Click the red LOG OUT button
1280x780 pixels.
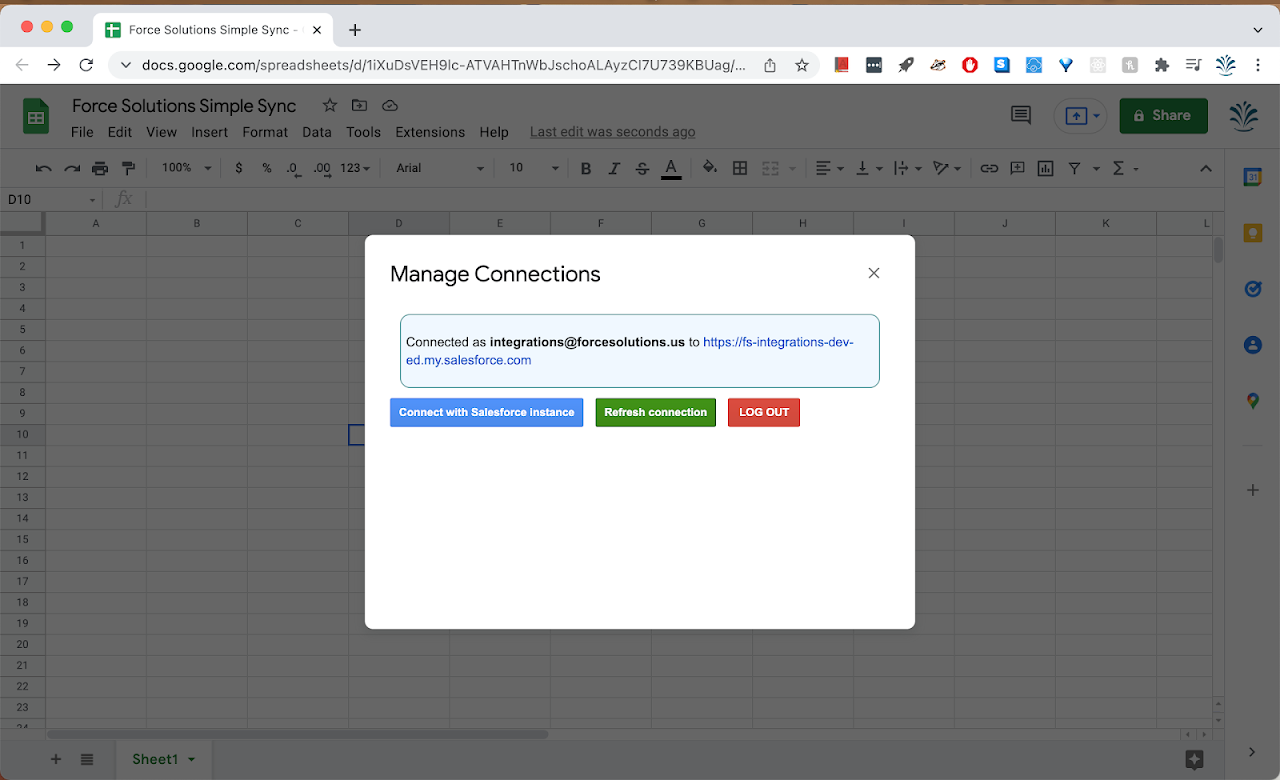764,412
